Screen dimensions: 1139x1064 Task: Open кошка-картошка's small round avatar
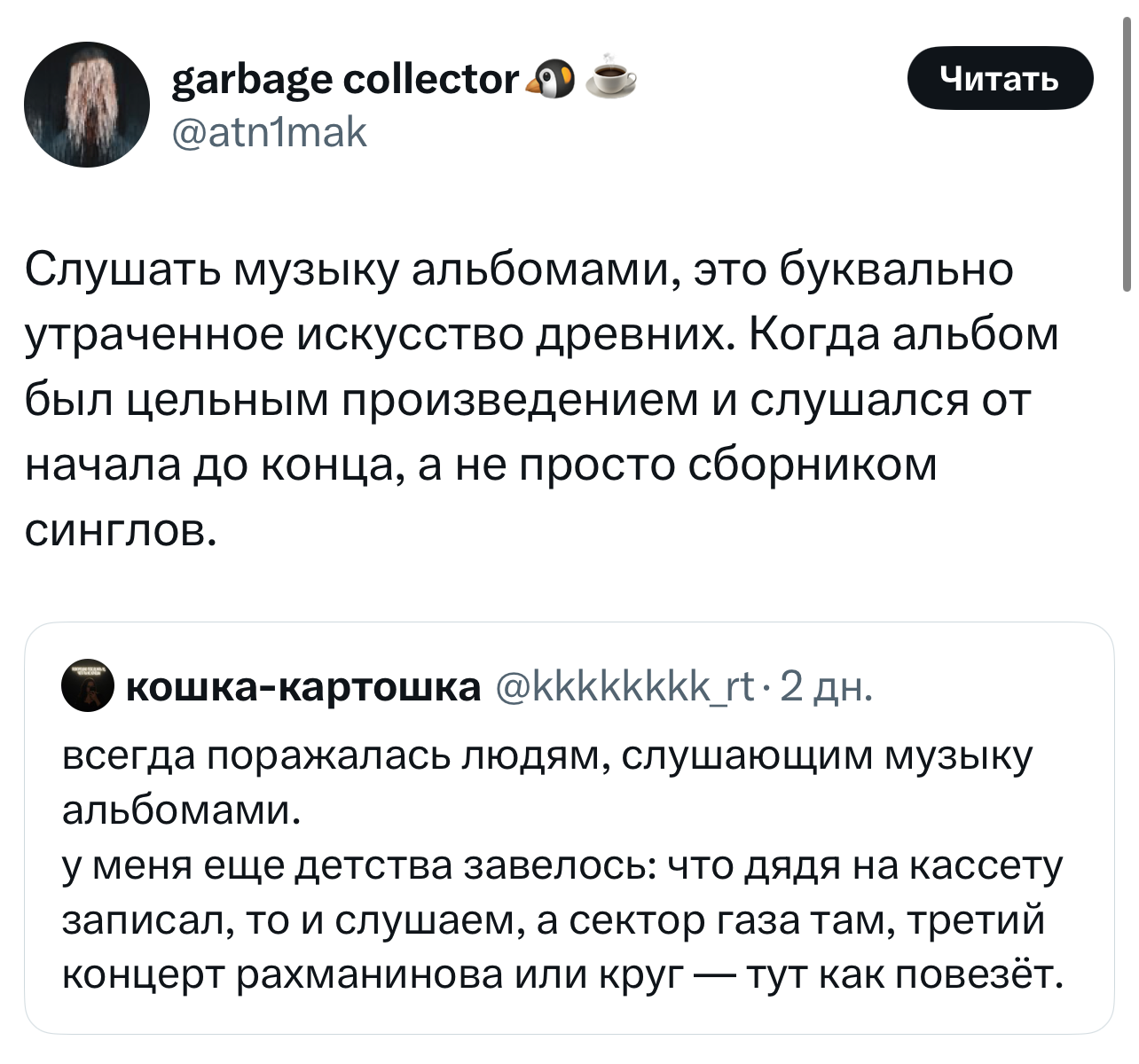tap(87, 686)
